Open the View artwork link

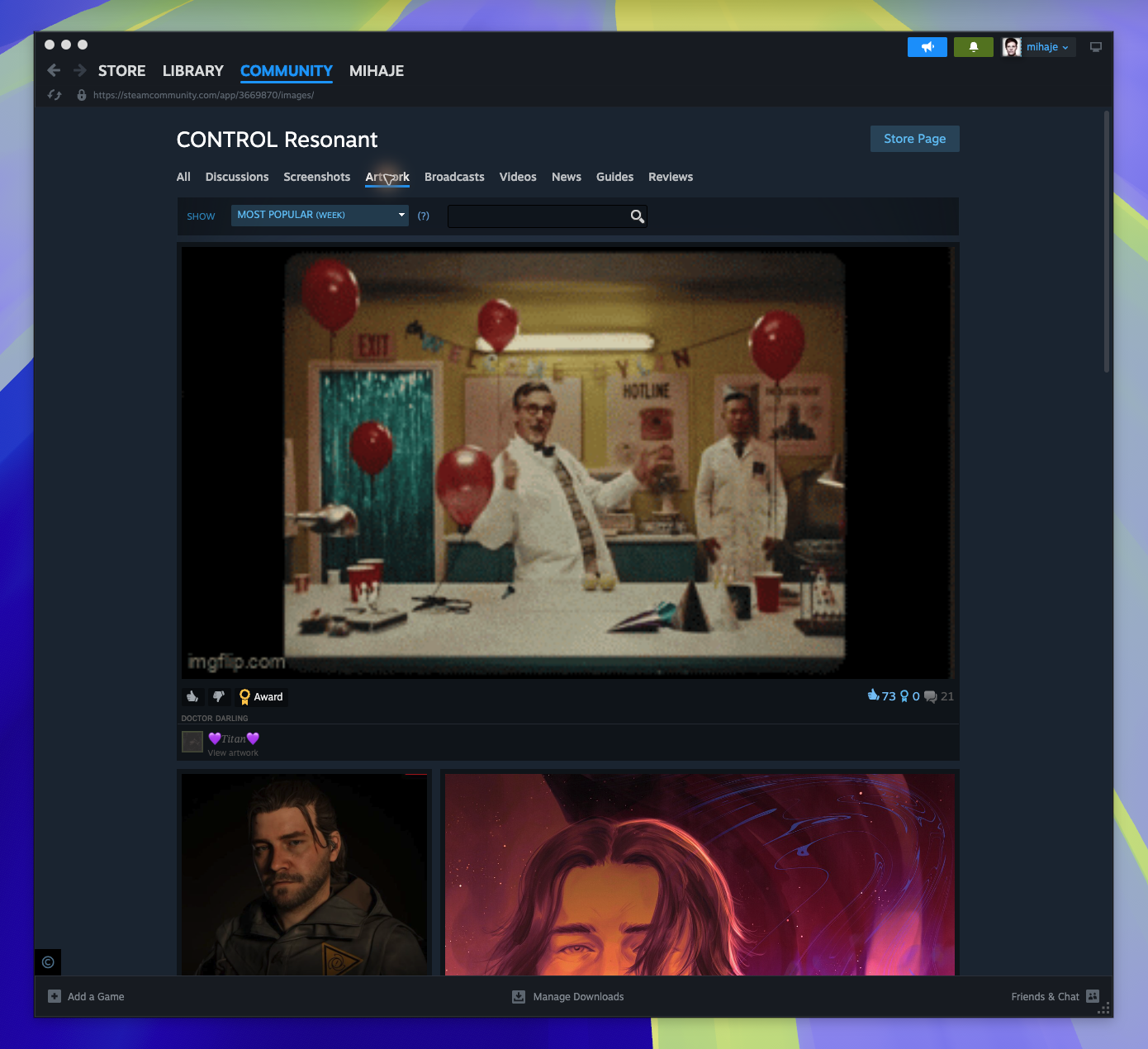[x=233, y=752]
